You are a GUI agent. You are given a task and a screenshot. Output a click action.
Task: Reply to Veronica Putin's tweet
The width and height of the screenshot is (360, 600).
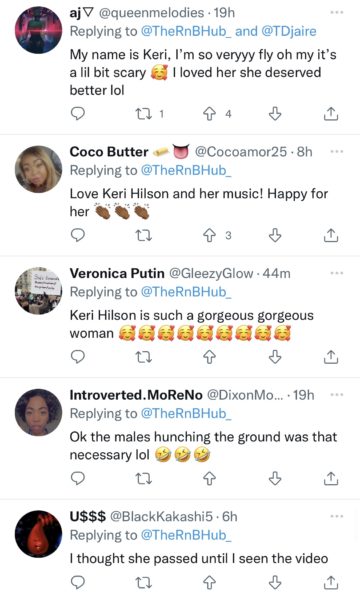point(78,357)
